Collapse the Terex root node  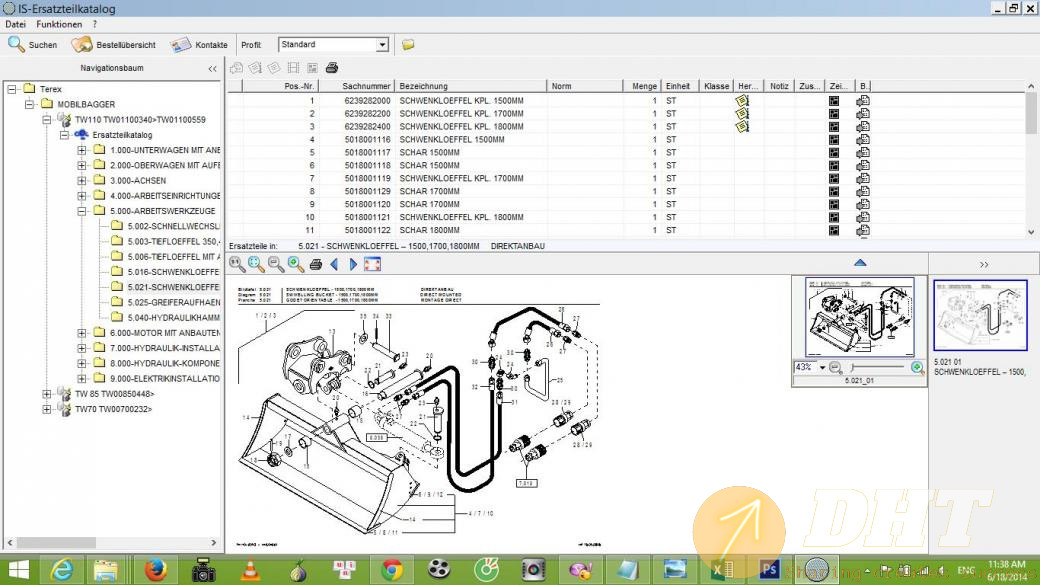click(x=12, y=89)
